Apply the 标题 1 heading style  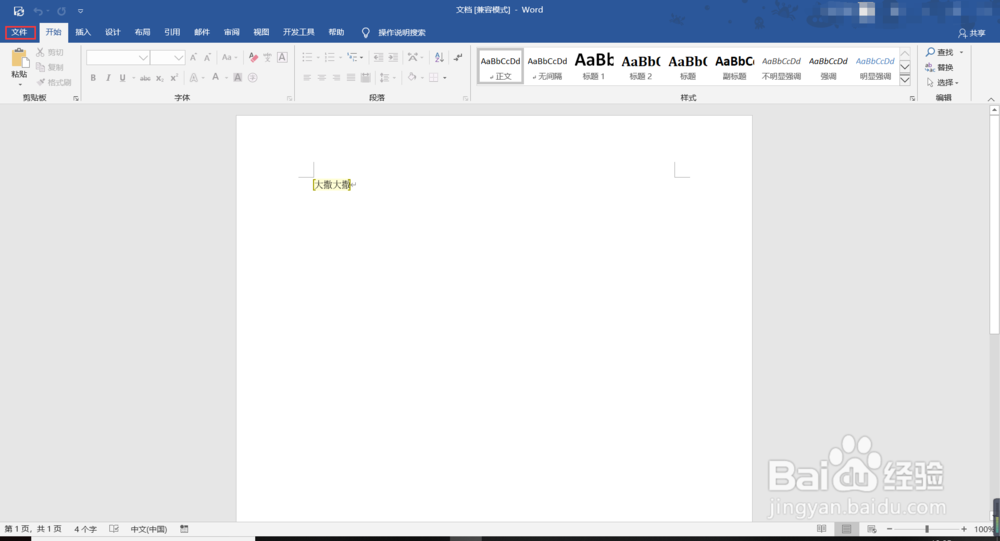[594, 66]
